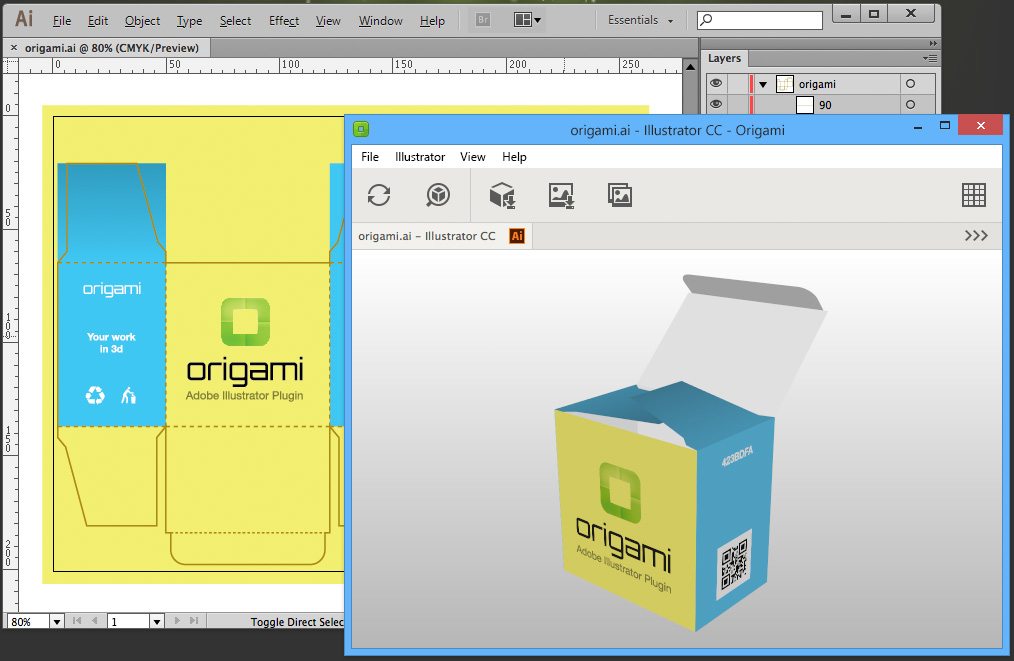This screenshot has width=1014, height=661.
Task: Click the grid icon in the Origami toolbar
Action: 974,195
